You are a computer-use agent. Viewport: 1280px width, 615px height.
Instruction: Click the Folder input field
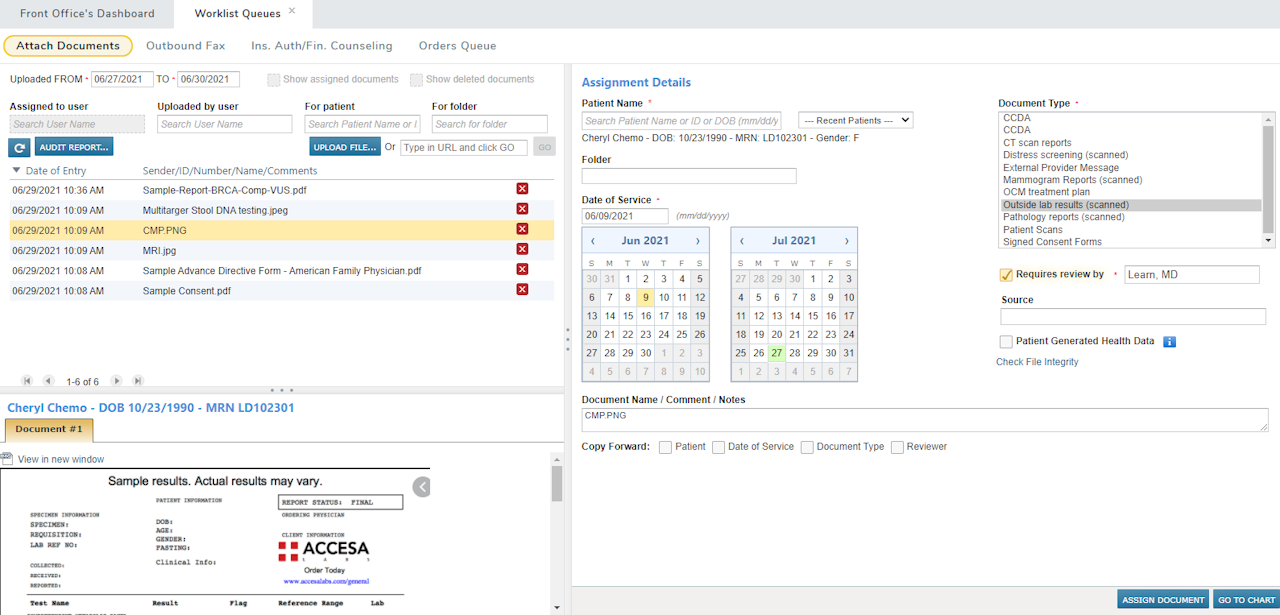point(689,176)
